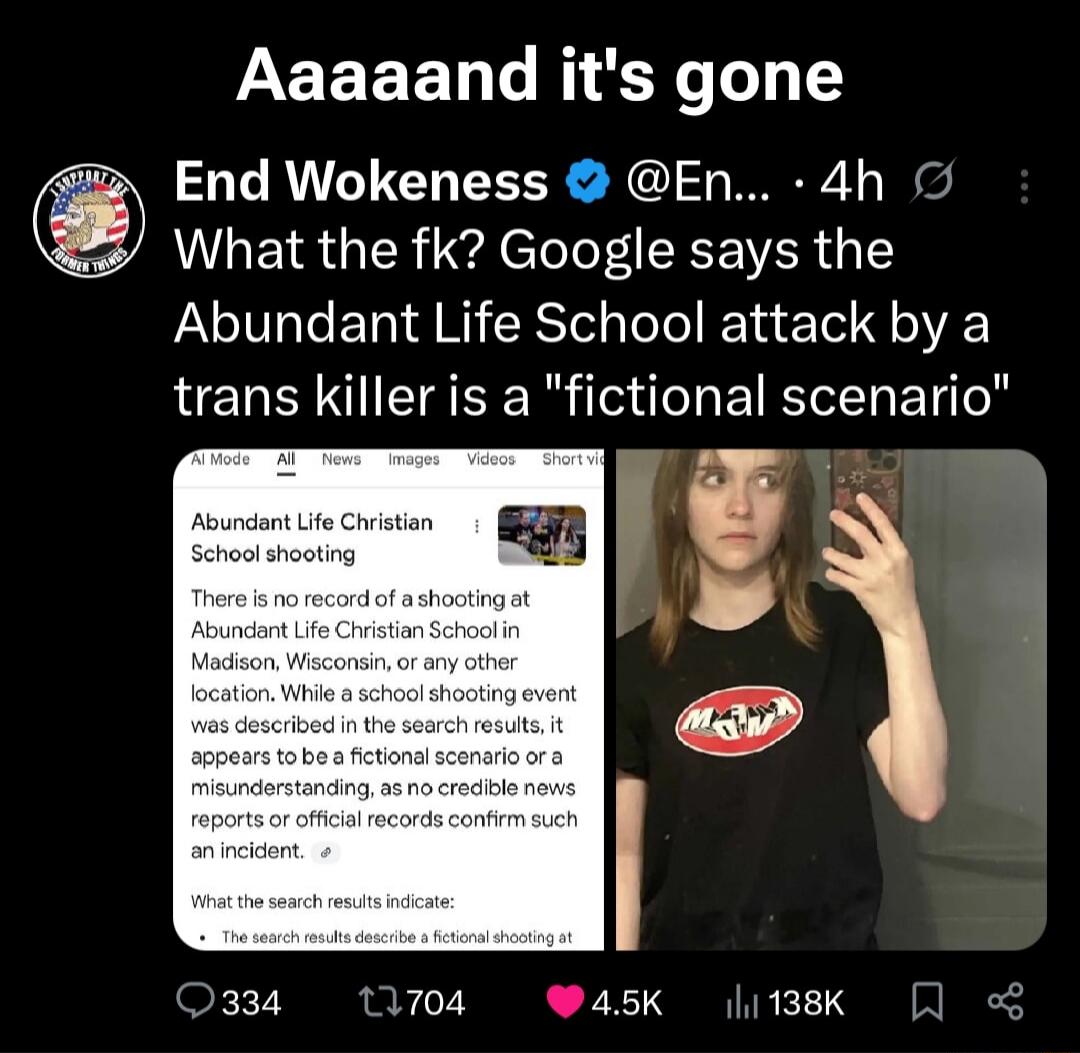The width and height of the screenshot is (1080, 1053).
Task: Open the Images tab
Action: (x=413, y=459)
